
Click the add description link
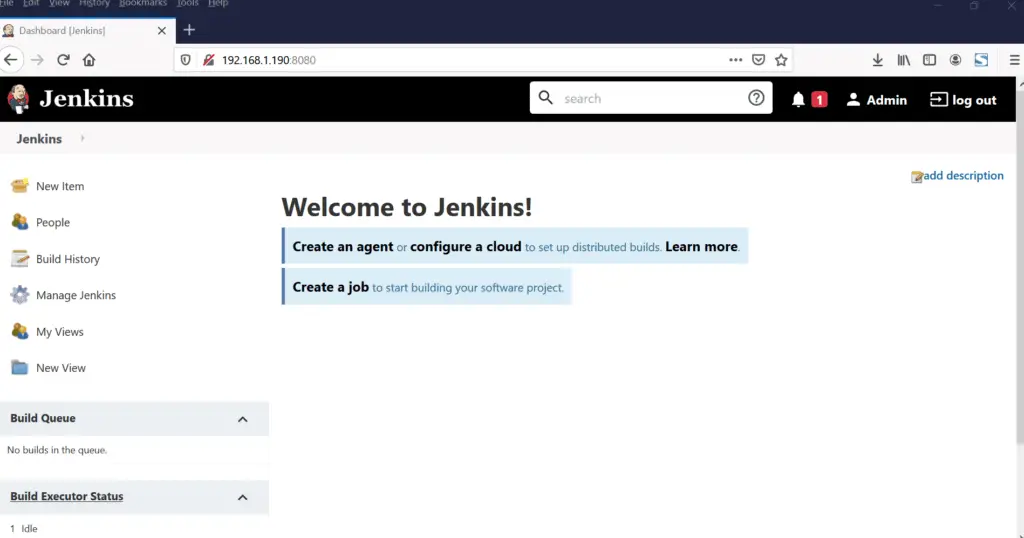962,176
